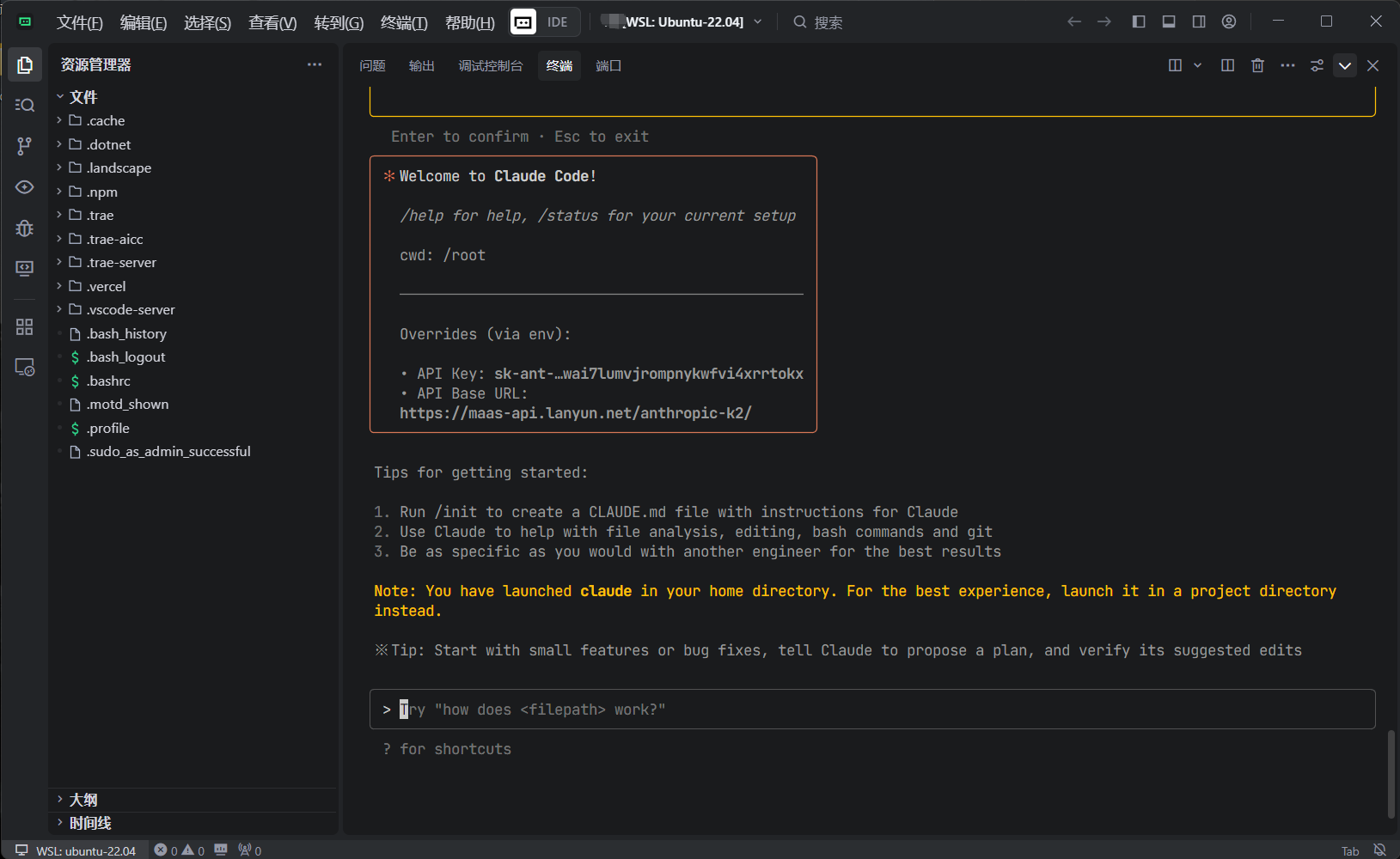
Task: Open the Extensions view icon
Action: tap(25, 327)
